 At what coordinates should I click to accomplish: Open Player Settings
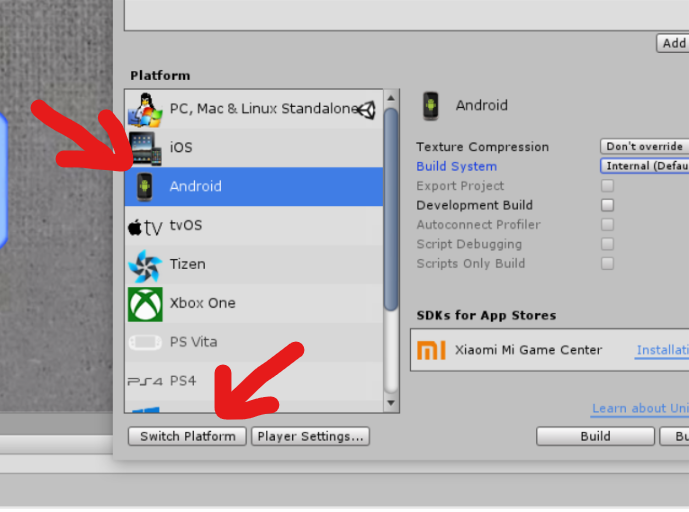point(310,436)
